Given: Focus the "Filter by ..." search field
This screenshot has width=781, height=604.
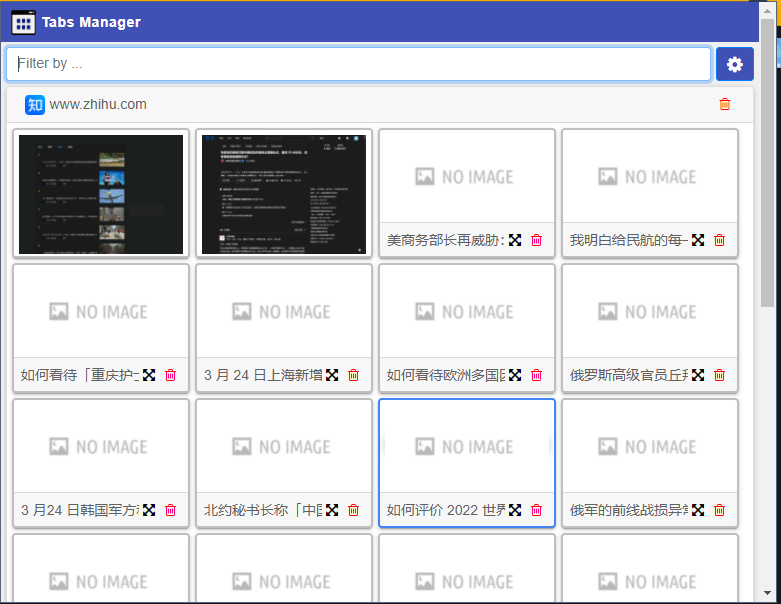Looking at the screenshot, I should pyautogui.click(x=358, y=64).
